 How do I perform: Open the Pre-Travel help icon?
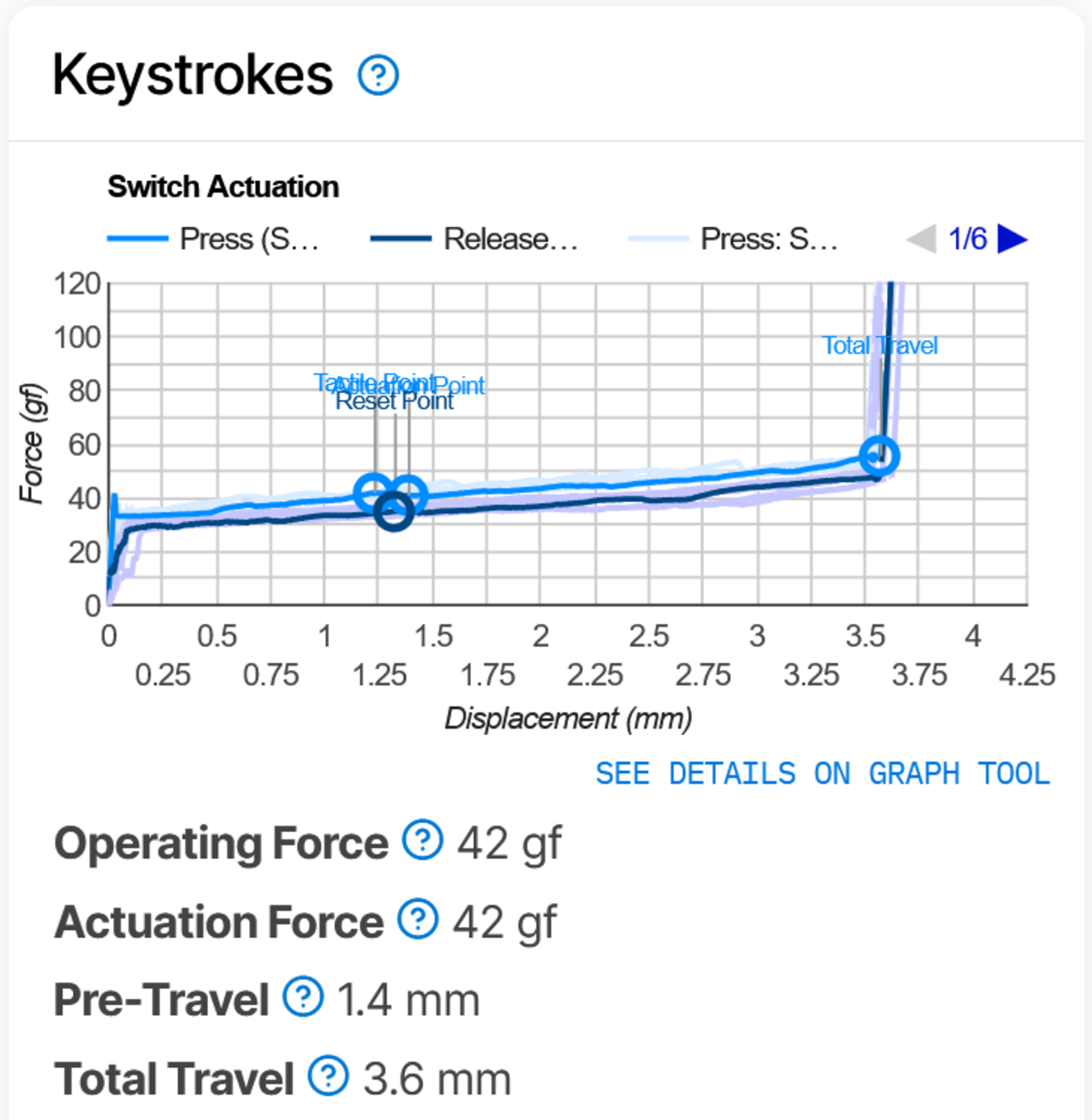tap(303, 996)
